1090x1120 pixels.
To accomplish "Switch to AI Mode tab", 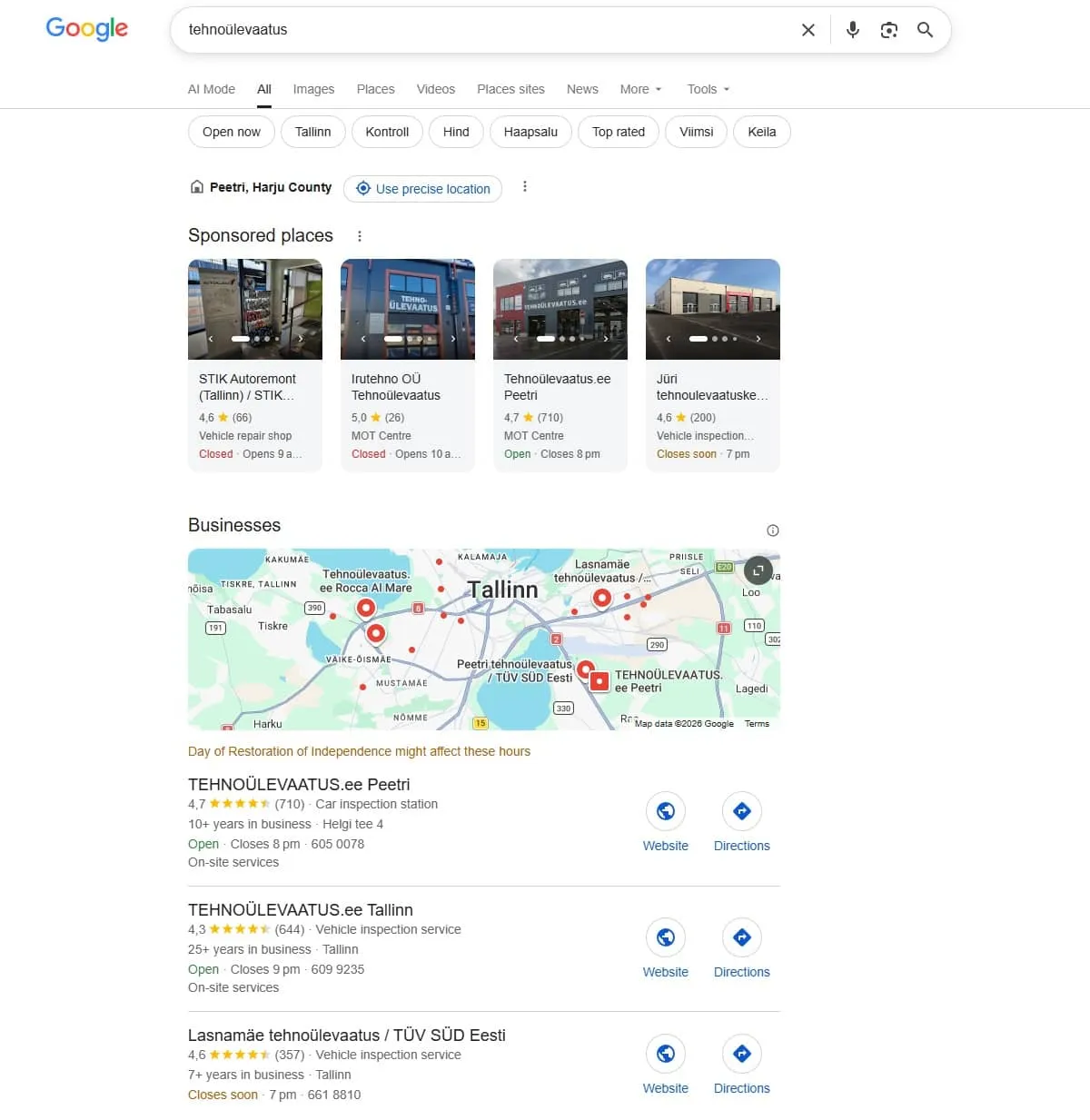I will [x=212, y=89].
